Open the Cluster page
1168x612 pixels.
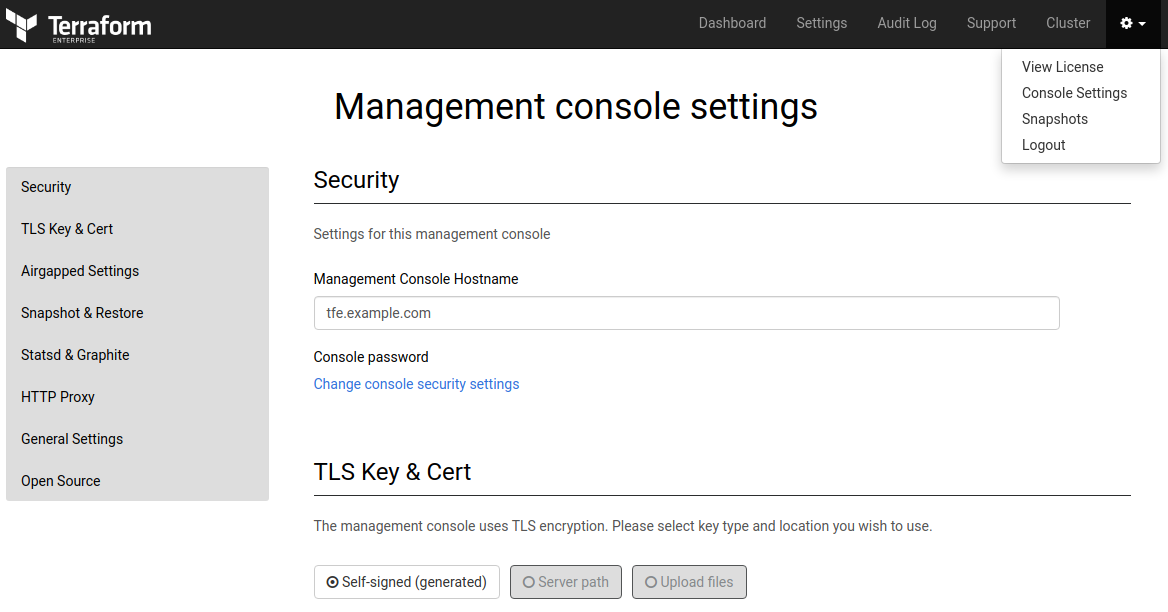pos(1067,23)
